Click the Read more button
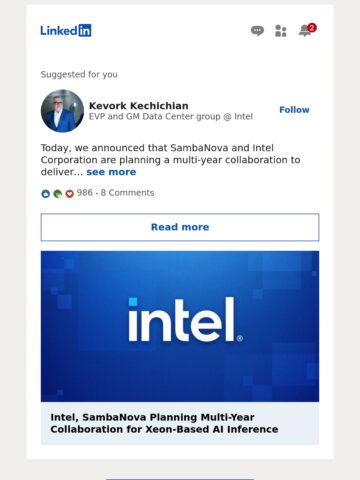Screen dimensions: 360x480 [x=180, y=227]
